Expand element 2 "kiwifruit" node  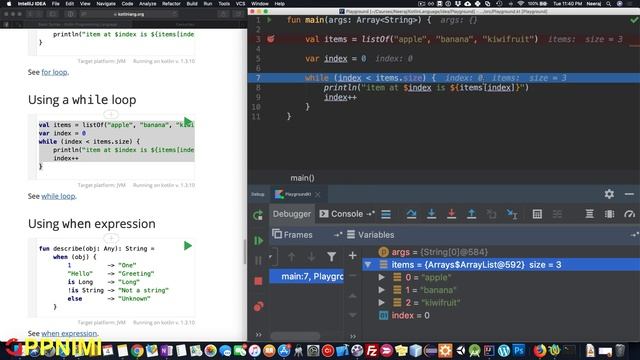382,303
